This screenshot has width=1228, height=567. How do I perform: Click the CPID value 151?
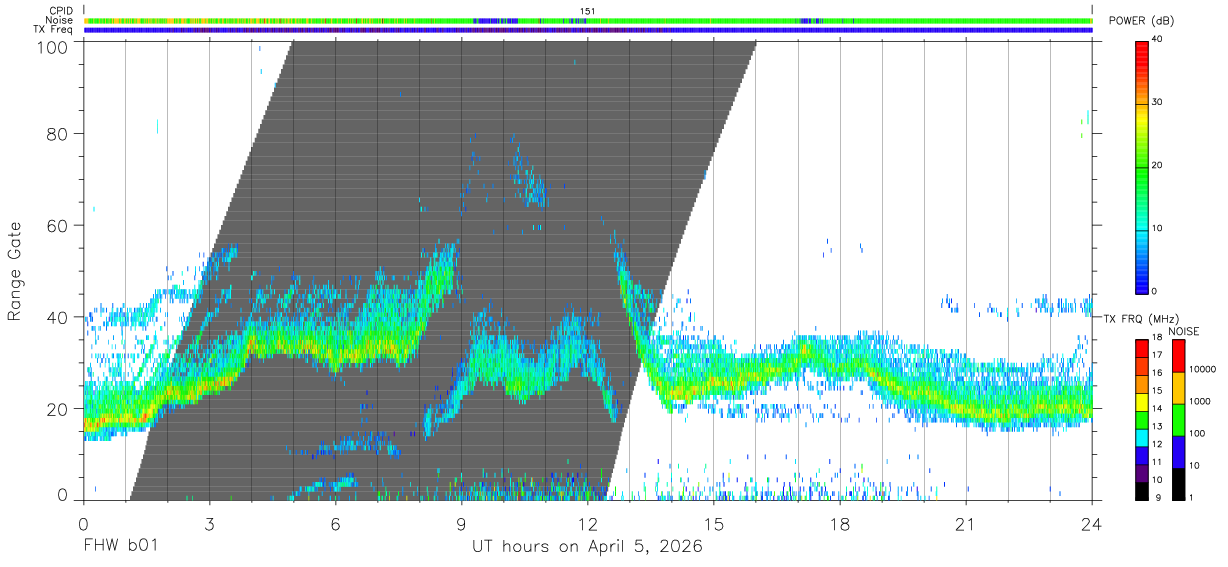(587, 11)
